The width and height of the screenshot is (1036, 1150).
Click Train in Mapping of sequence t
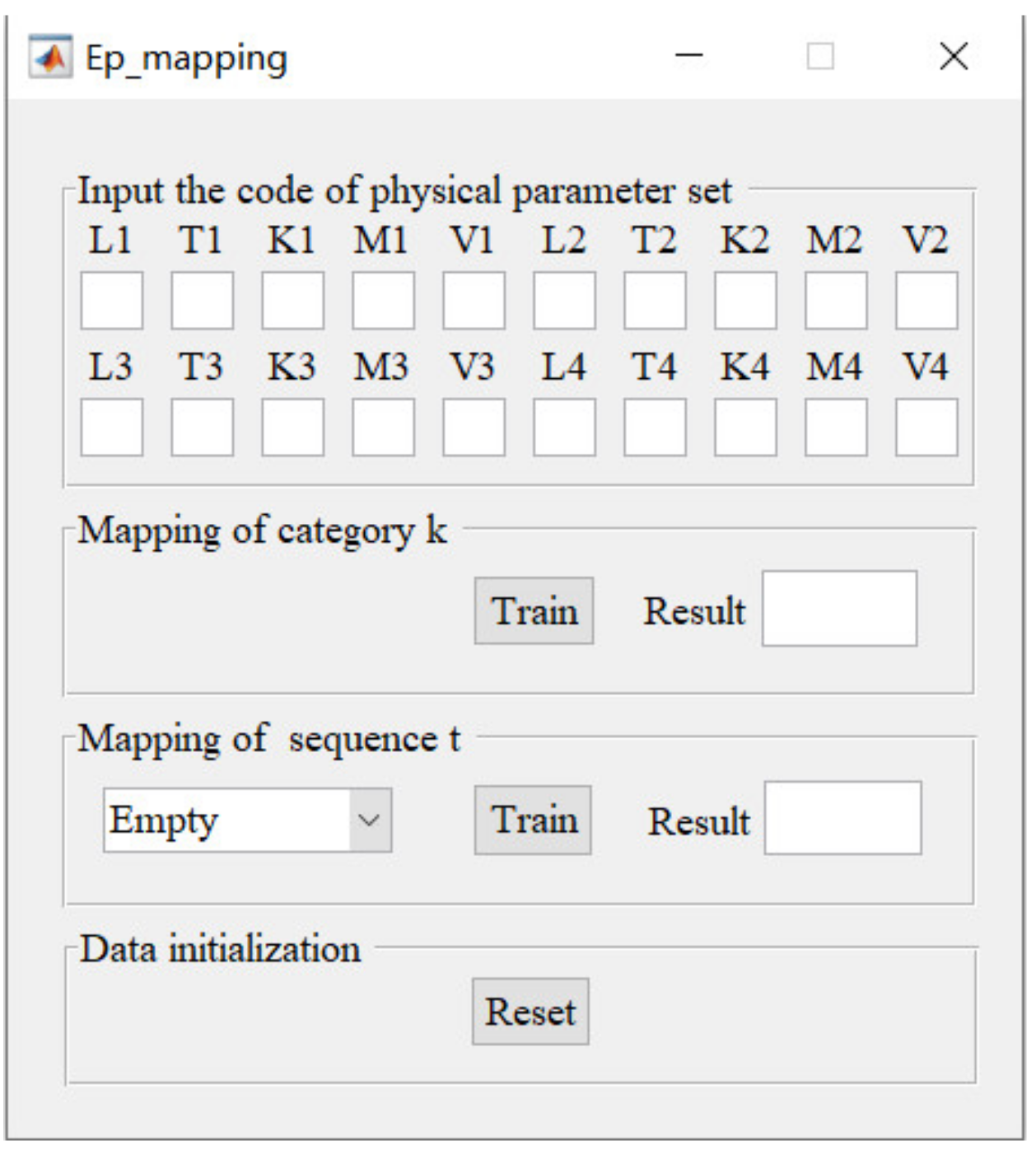pyautogui.click(x=533, y=820)
